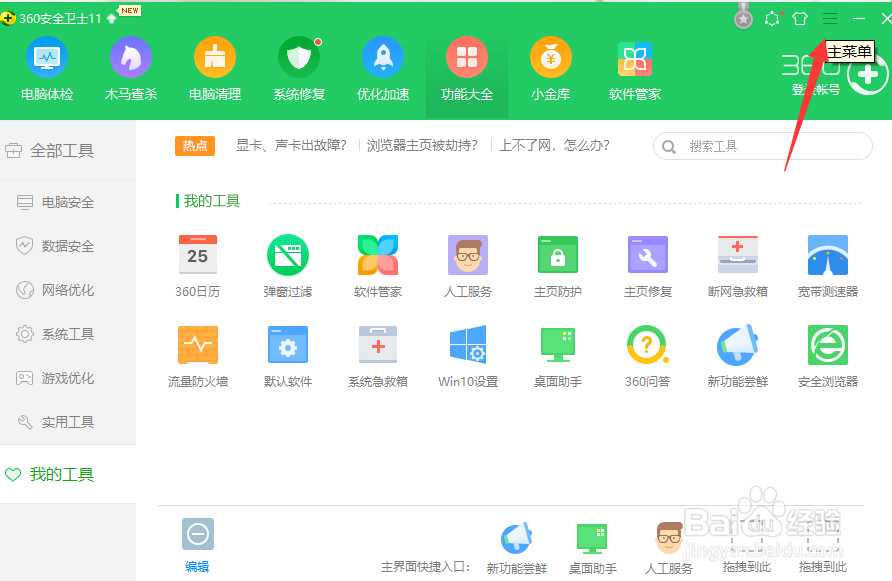Launch 主页修复 wrench tool
The image size is (892, 581).
(x=647, y=266)
